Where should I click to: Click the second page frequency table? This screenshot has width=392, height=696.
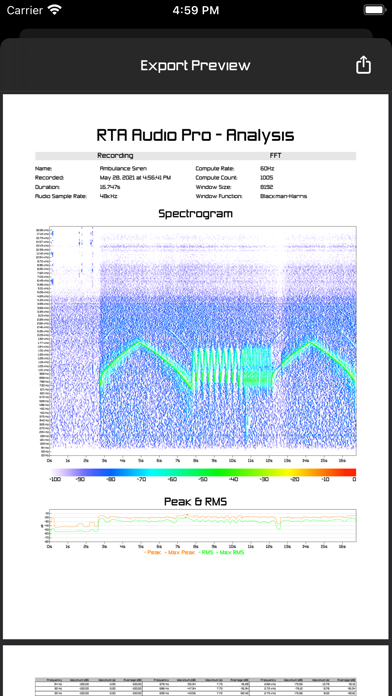coord(195,686)
